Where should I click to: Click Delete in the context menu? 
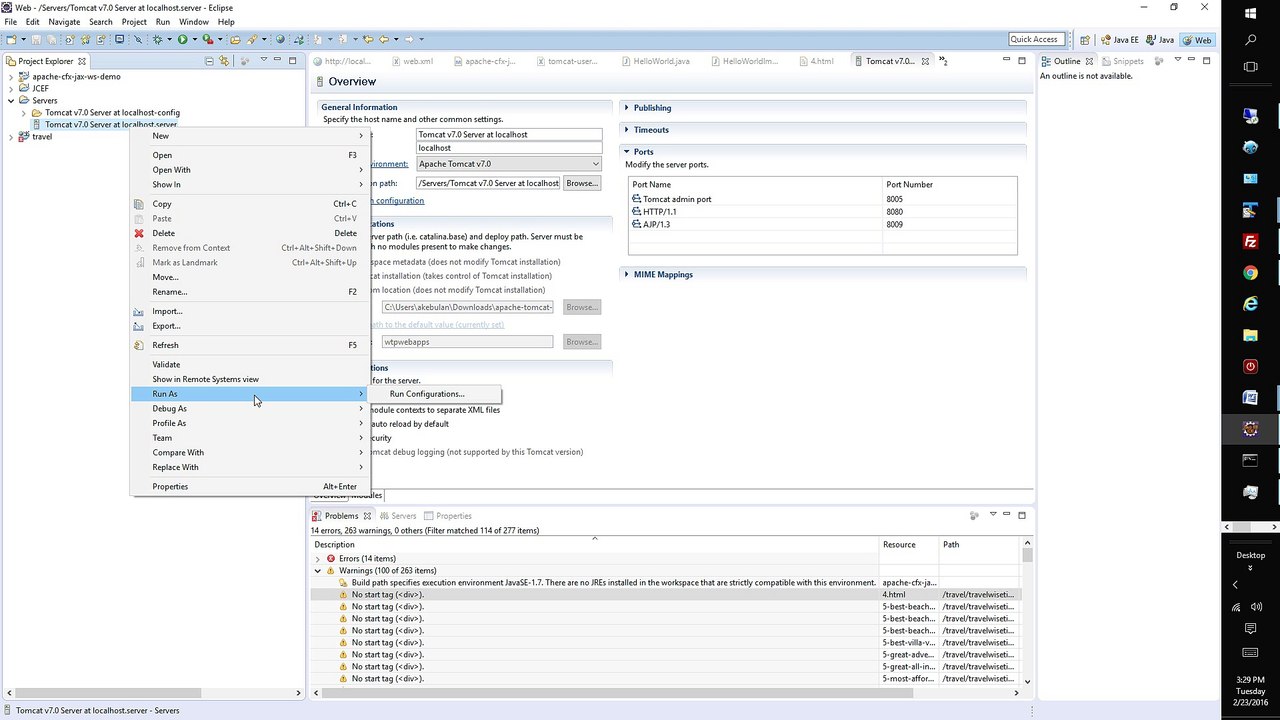pos(249,234)
